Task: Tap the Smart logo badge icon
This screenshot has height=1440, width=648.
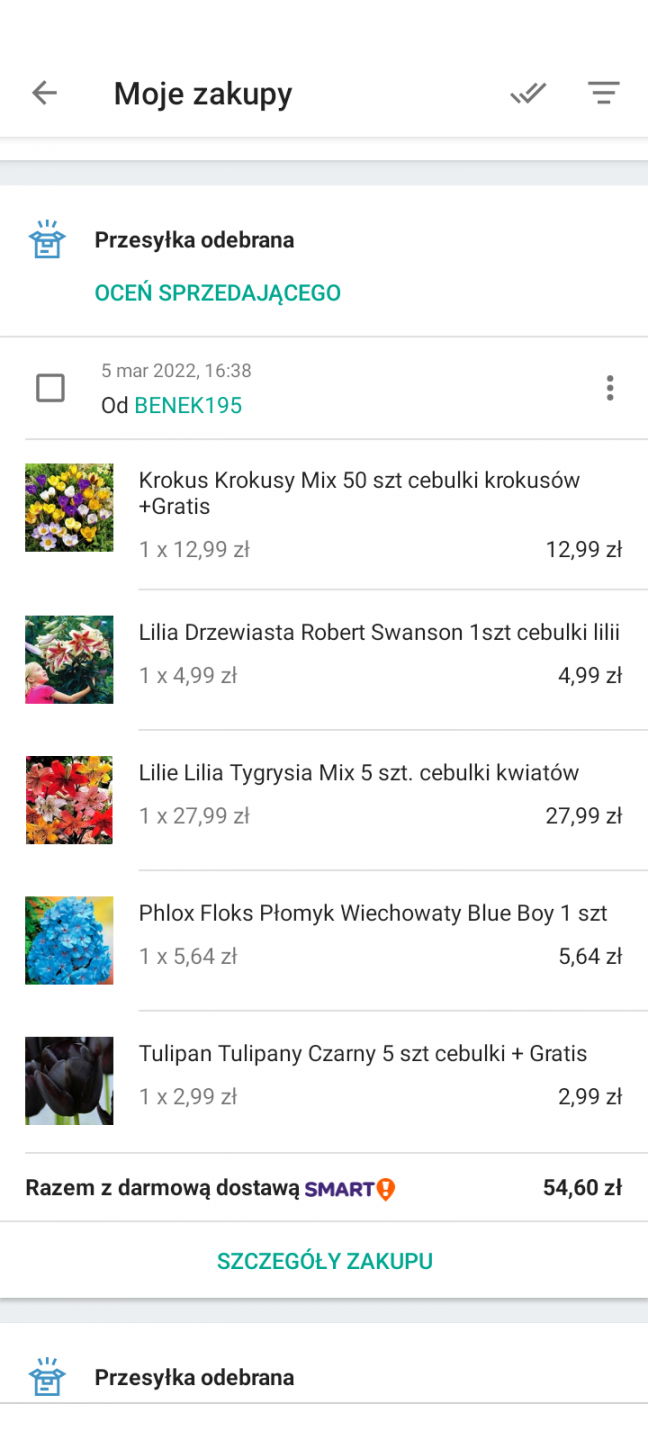Action: [351, 1189]
